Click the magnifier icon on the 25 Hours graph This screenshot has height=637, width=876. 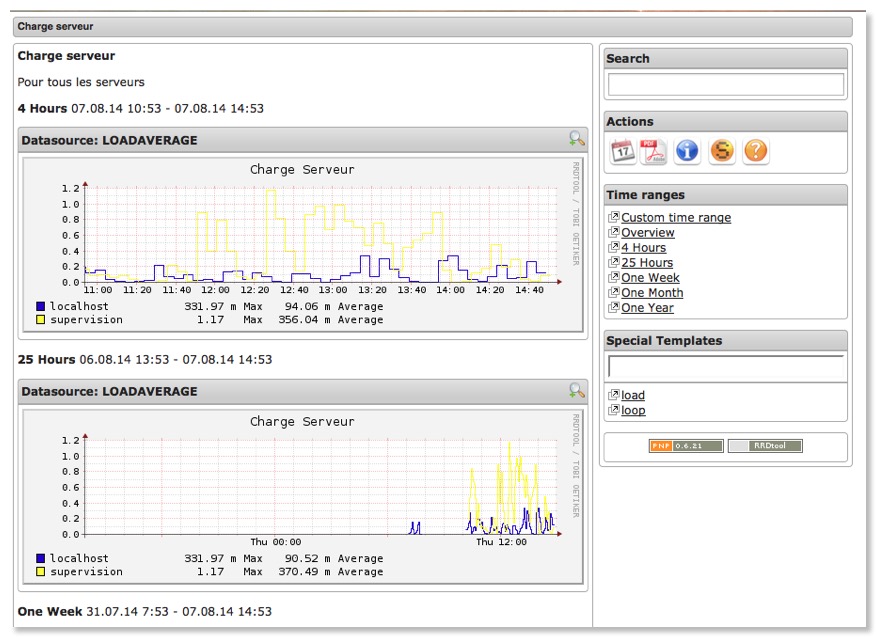(576, 391)
